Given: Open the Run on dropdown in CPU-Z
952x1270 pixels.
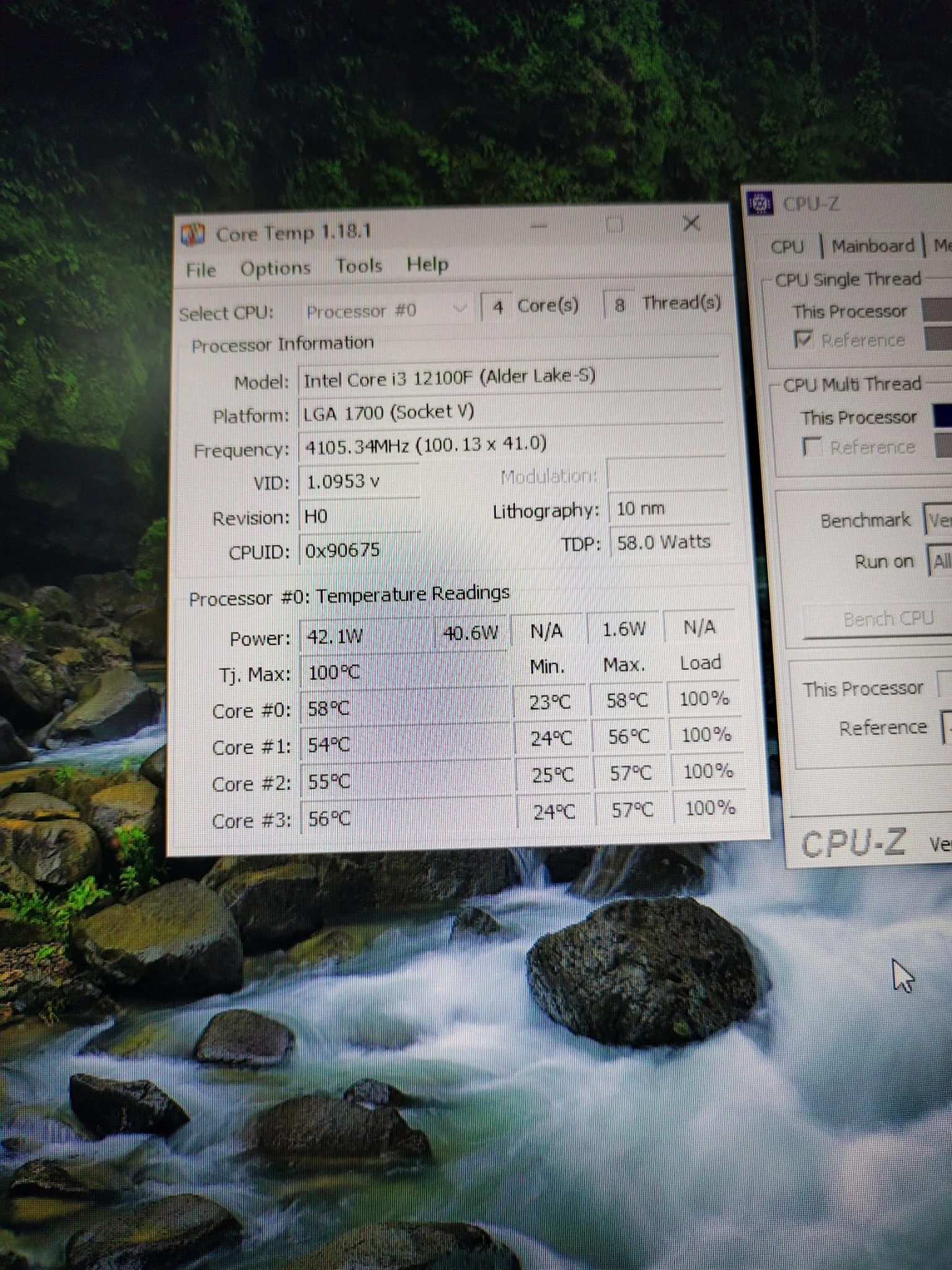Looking at the screenshot, I should point(940,561).
